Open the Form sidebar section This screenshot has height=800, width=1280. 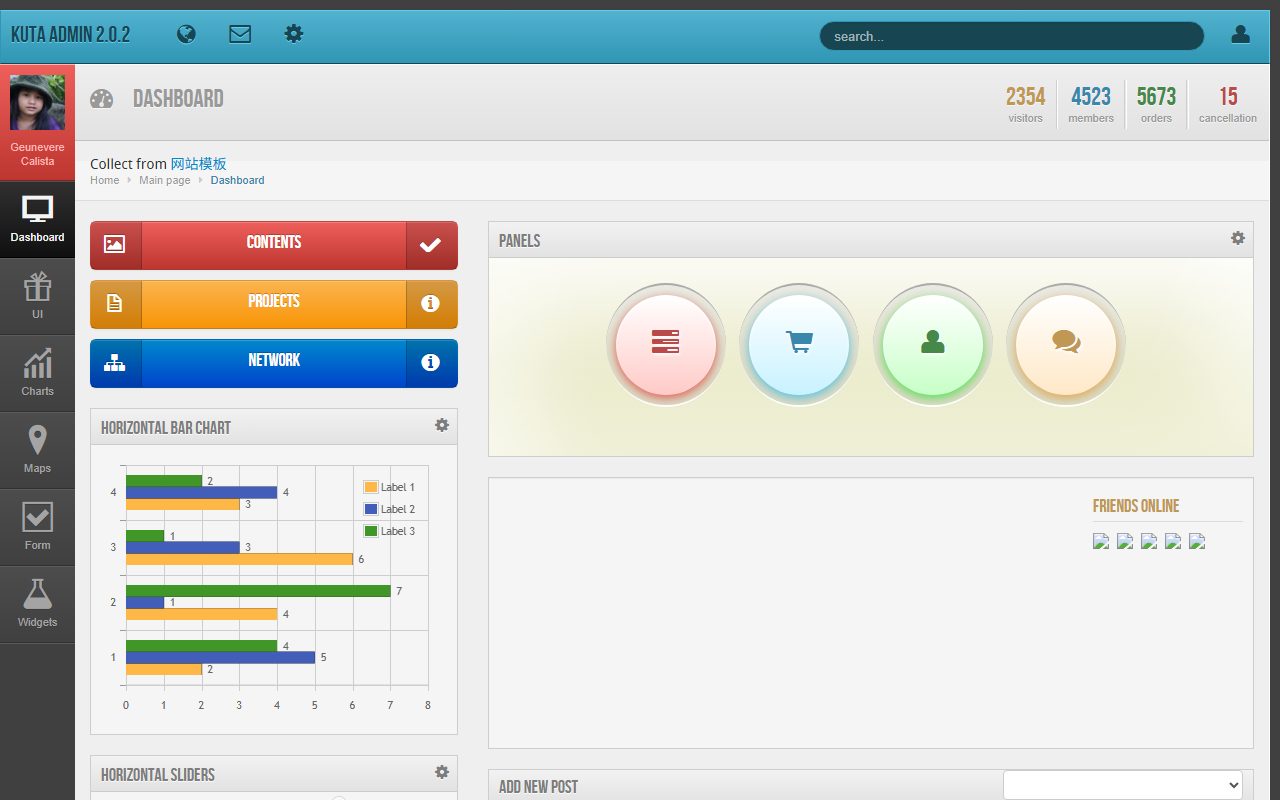coord(37,528)
